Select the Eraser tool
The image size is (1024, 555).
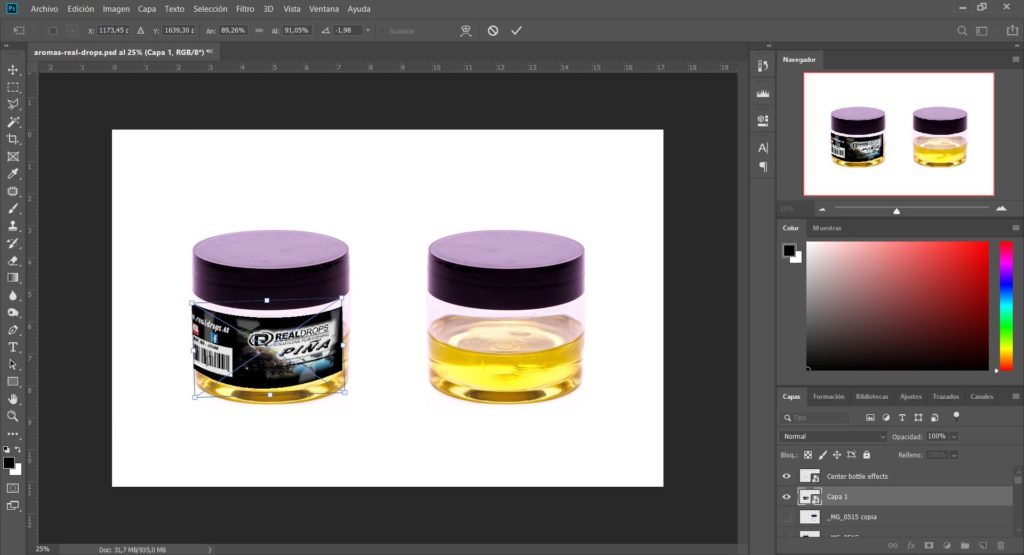tap(12, 261)
